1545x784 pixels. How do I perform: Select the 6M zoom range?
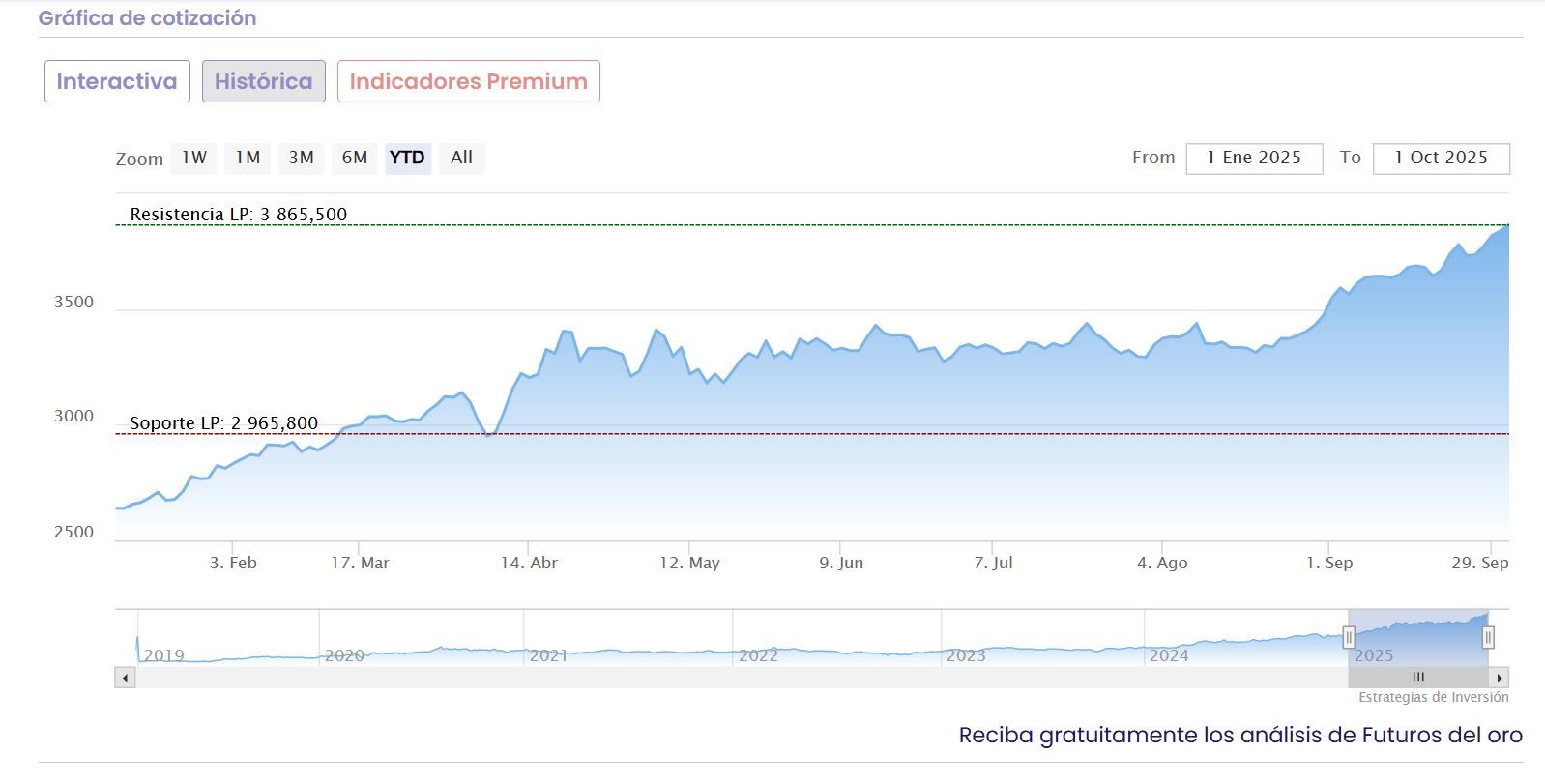pyautogui.click(x=355, y=158)
